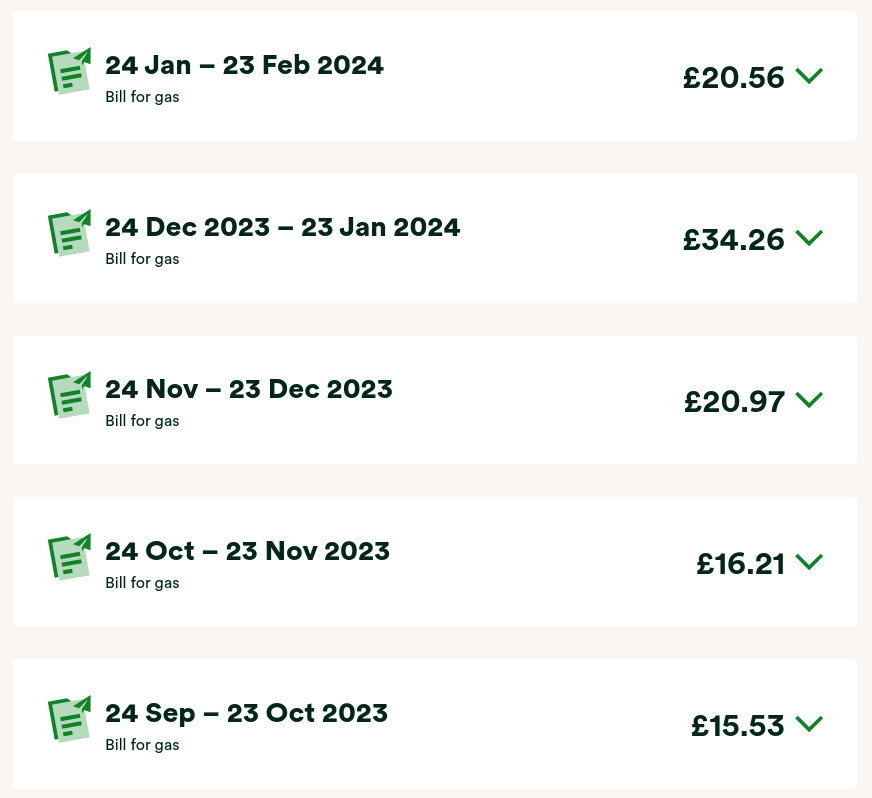
Task: Open the 24 Jan – 23 Feb 2024 bill
Action: (244, 66)
